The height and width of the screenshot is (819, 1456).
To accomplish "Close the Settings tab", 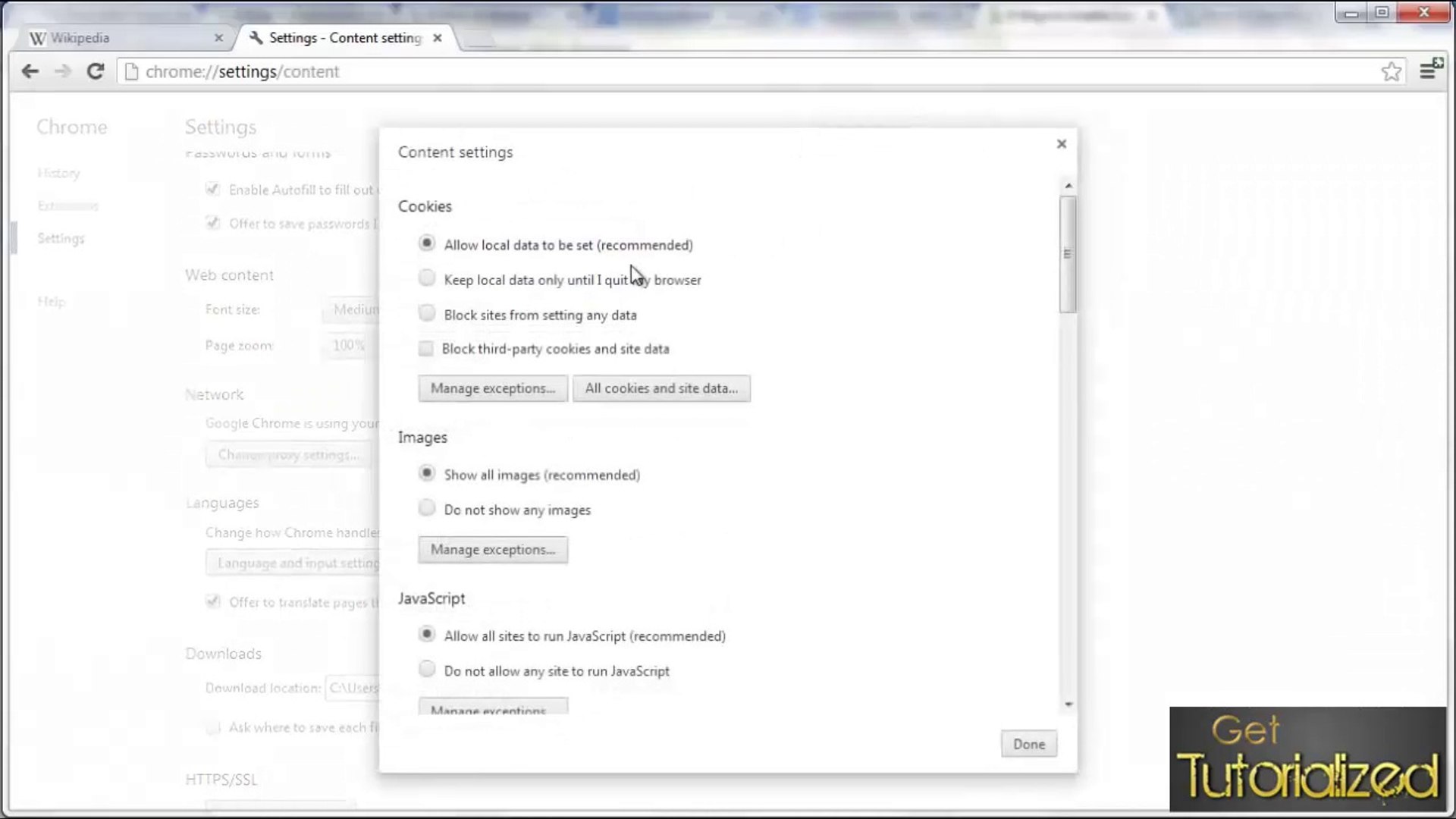I will (438, 38).
